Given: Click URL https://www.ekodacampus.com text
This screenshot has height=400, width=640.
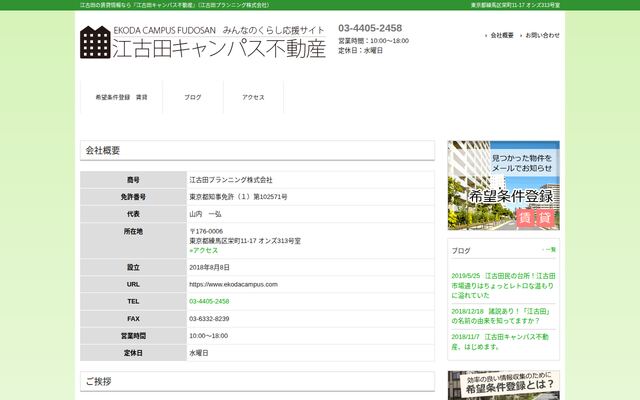Looking at the screenshot, I should point(233,284).
